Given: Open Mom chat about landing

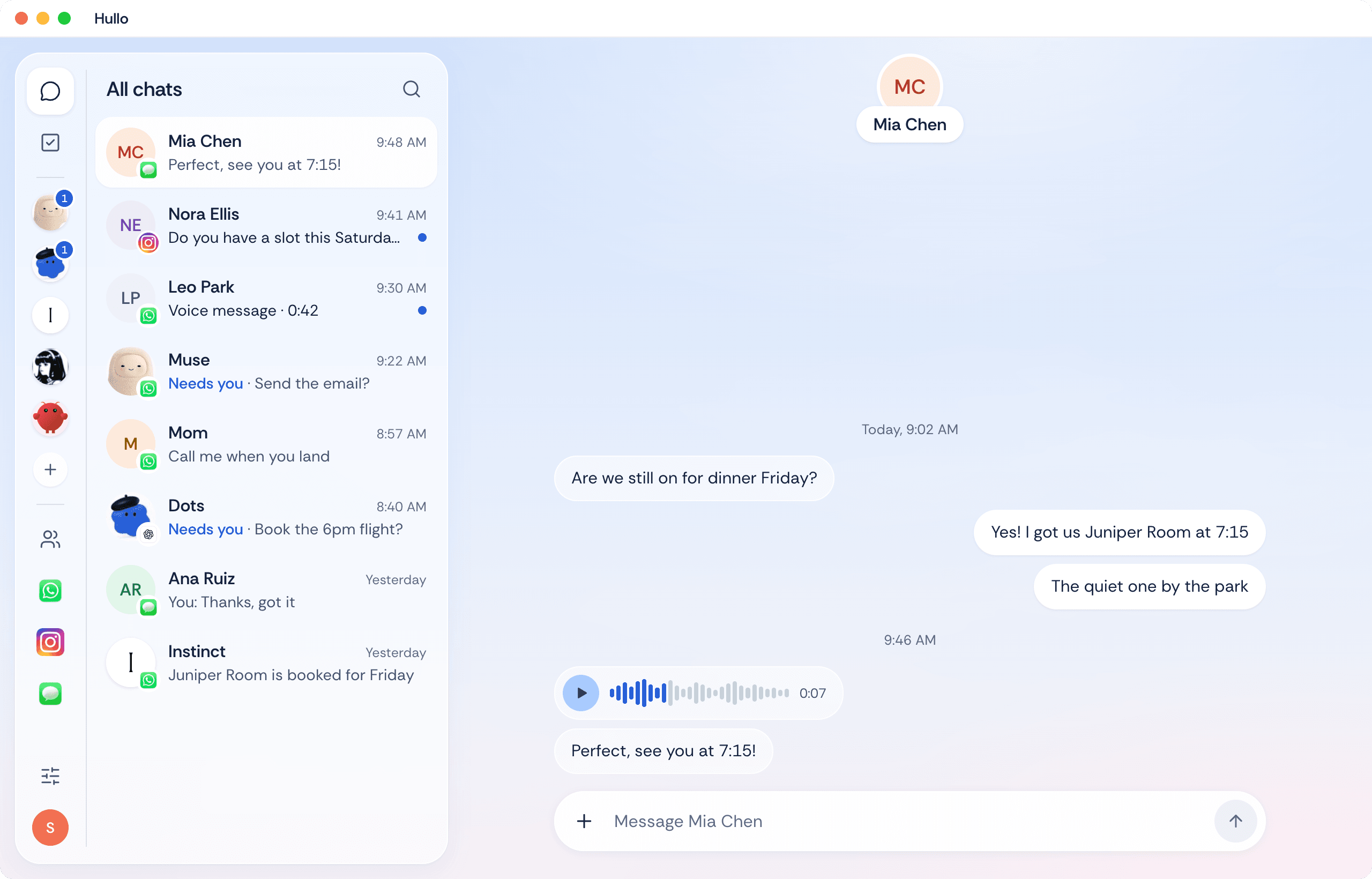Looking at the screenshot, I should coord(266,444).
